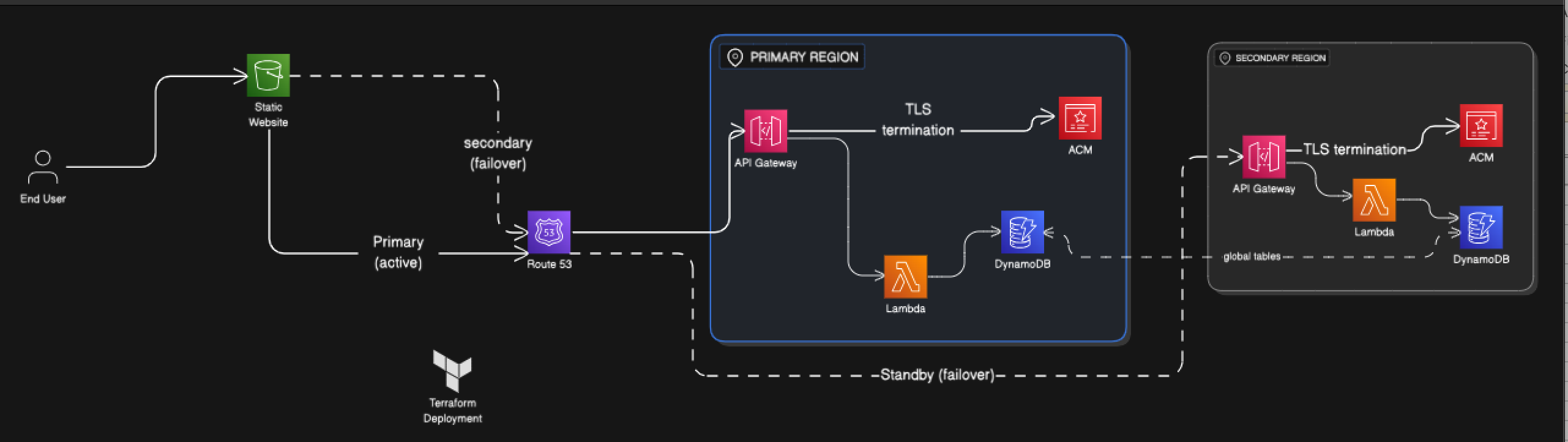Select the 'global tables' connector label
Screen dimensions: 1568x442
[1252, 257]
